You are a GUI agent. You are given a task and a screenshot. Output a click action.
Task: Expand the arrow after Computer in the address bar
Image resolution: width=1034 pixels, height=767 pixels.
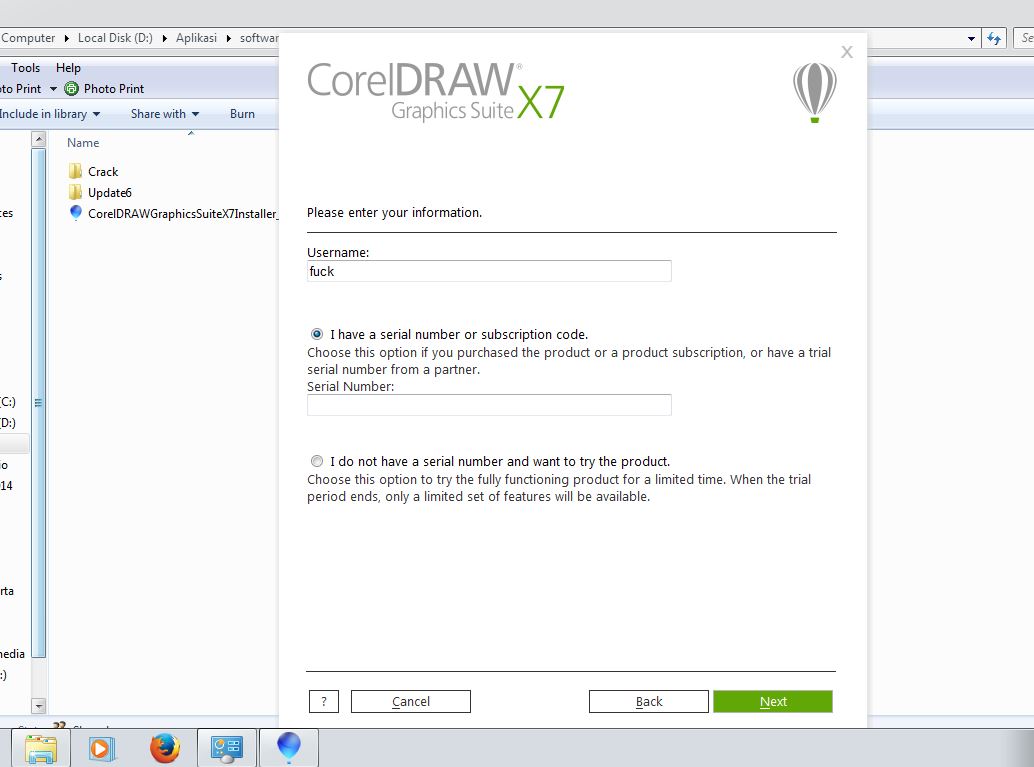(x=67, y=38)
